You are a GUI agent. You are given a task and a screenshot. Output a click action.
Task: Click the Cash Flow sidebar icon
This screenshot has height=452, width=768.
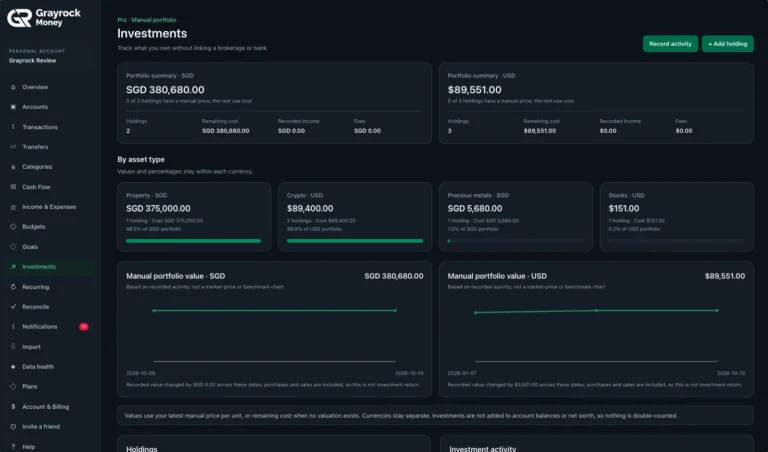13,187
